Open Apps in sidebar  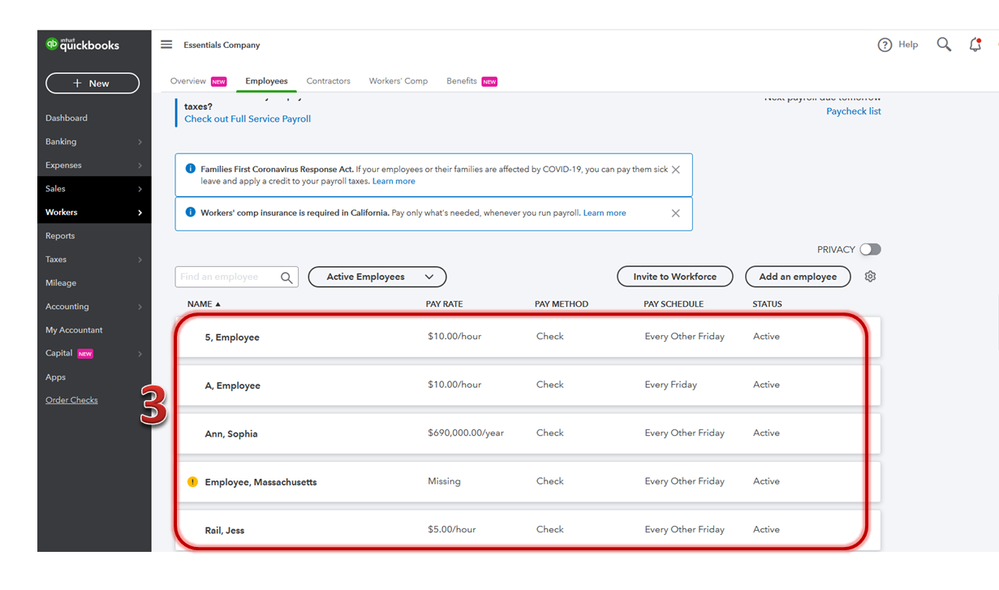click(55, 377)
